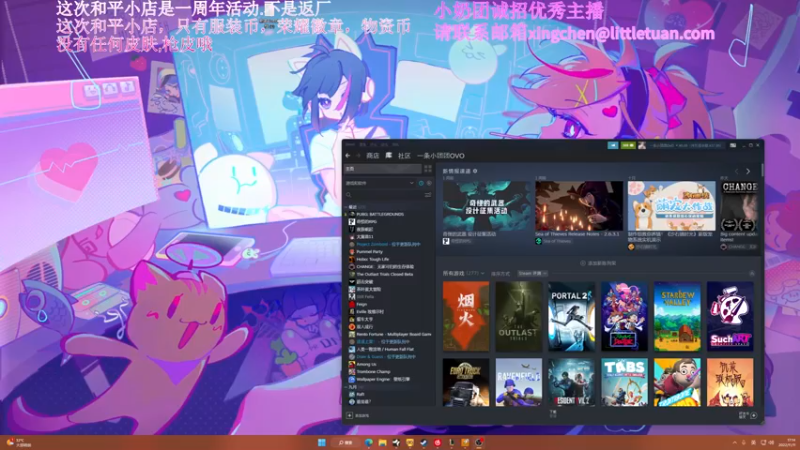Click the add a game plus icon
Viewport: 800px width, 450px height.
349,415
